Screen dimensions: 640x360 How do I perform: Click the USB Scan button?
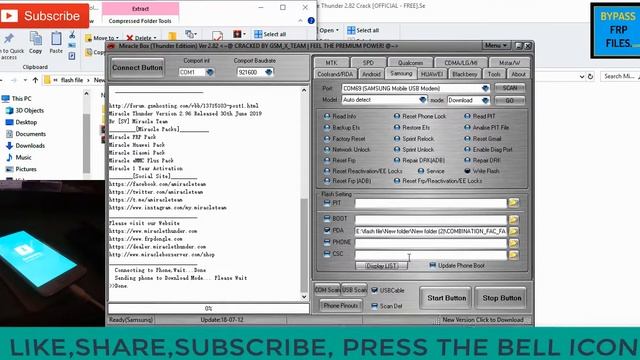[x=354, y=290]
